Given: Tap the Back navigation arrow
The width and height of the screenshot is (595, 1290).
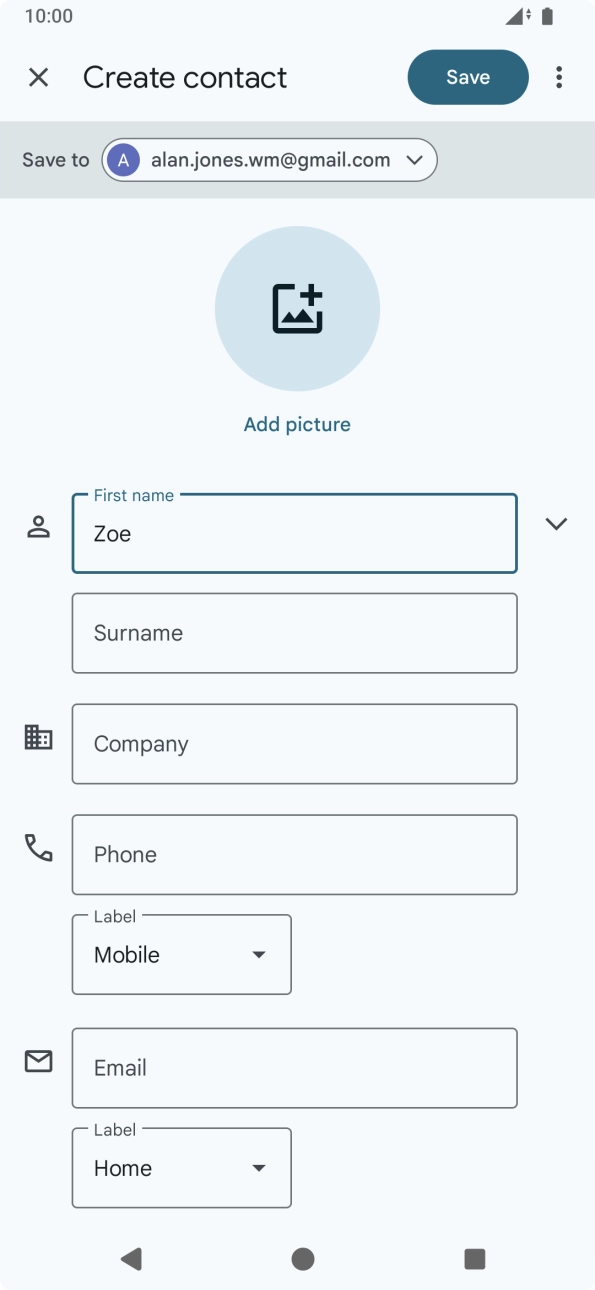Looking at the screenshot, I should pos(130,1259).
